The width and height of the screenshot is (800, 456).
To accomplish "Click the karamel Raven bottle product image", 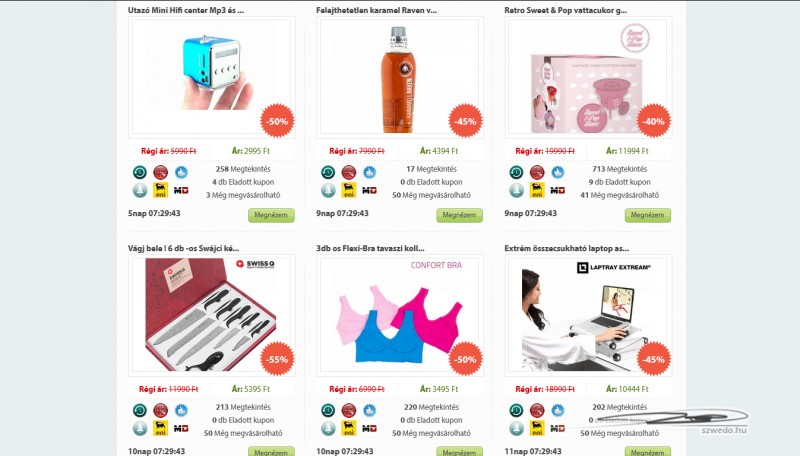I will pyautogui.click(x=399, y=78).
